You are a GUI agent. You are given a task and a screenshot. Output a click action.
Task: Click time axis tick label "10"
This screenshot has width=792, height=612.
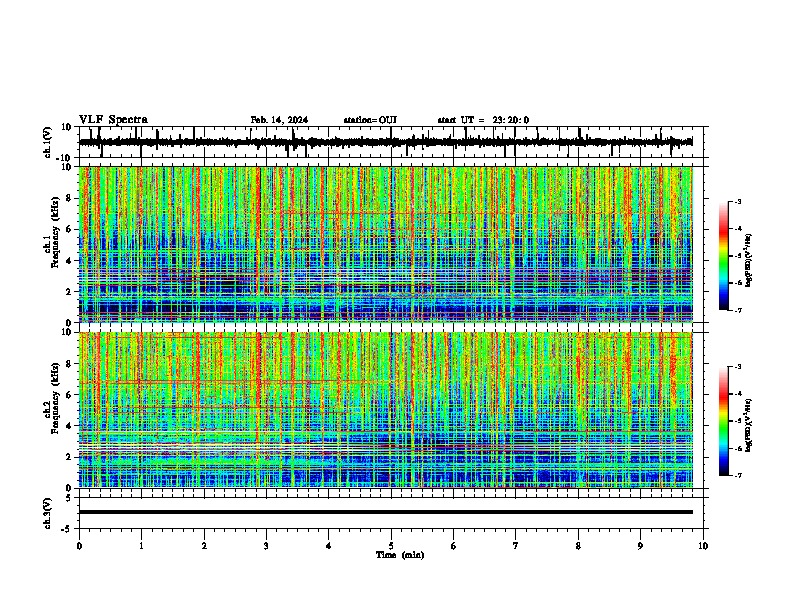(x=703, y=546)
